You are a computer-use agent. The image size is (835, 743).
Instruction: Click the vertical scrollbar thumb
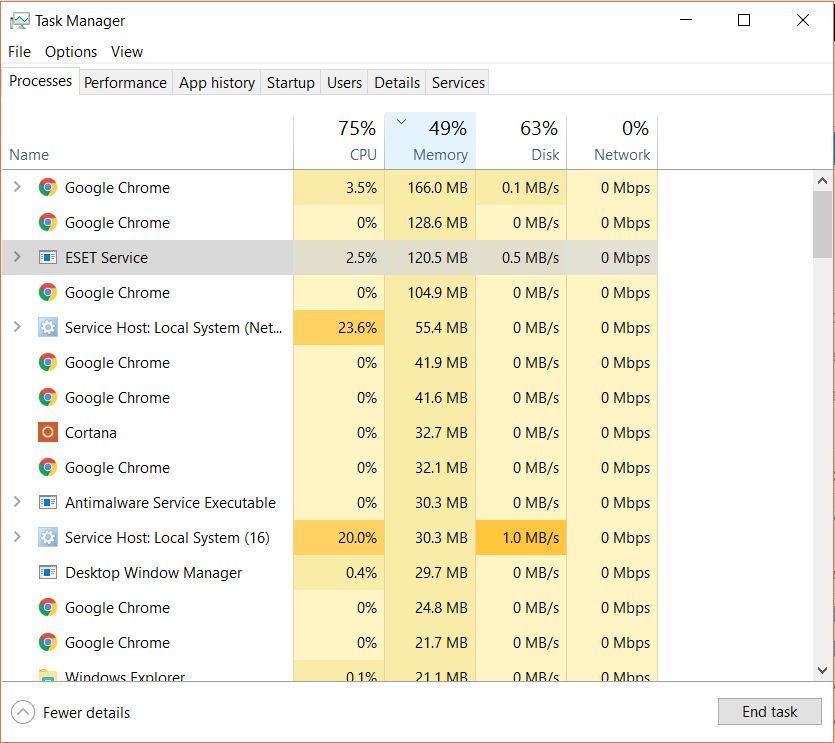click(x=822, y=224)
